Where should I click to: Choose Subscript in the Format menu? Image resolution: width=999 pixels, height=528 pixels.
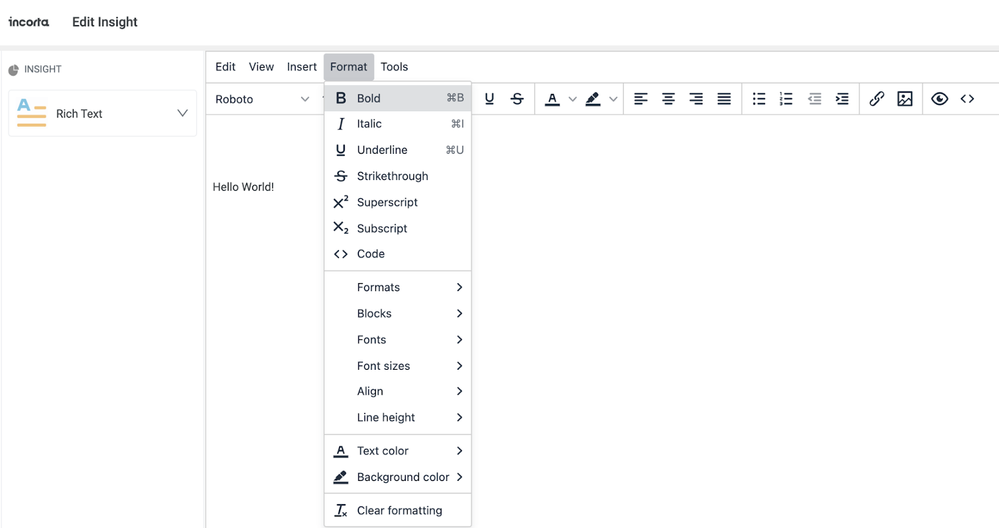[x=398, y=228]
